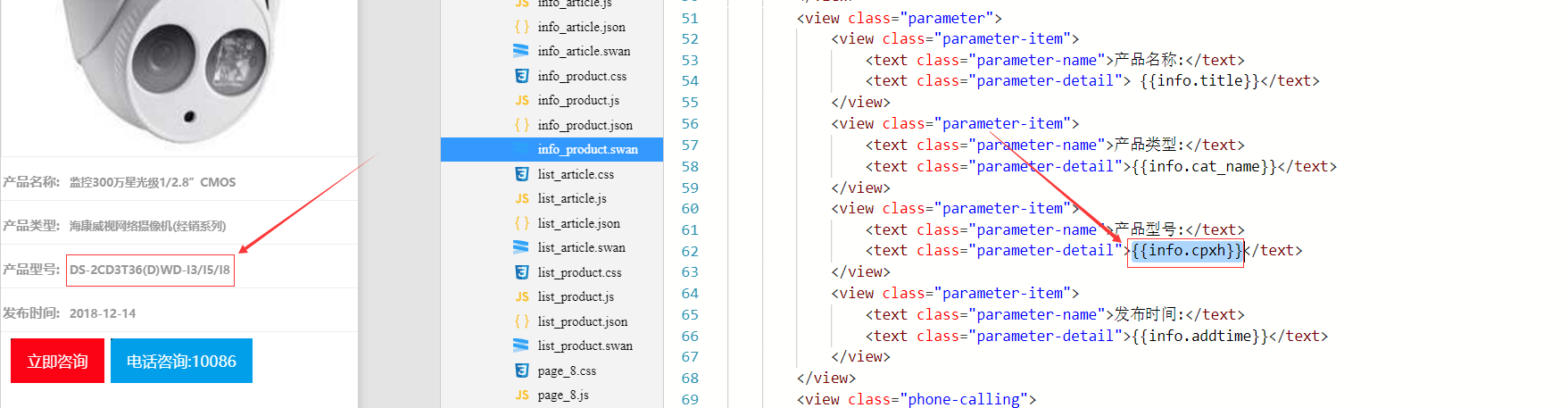Screen dimensions: 1568x408
Task: Click the CSS icon next to info_product.css
Action: (521, 76)
